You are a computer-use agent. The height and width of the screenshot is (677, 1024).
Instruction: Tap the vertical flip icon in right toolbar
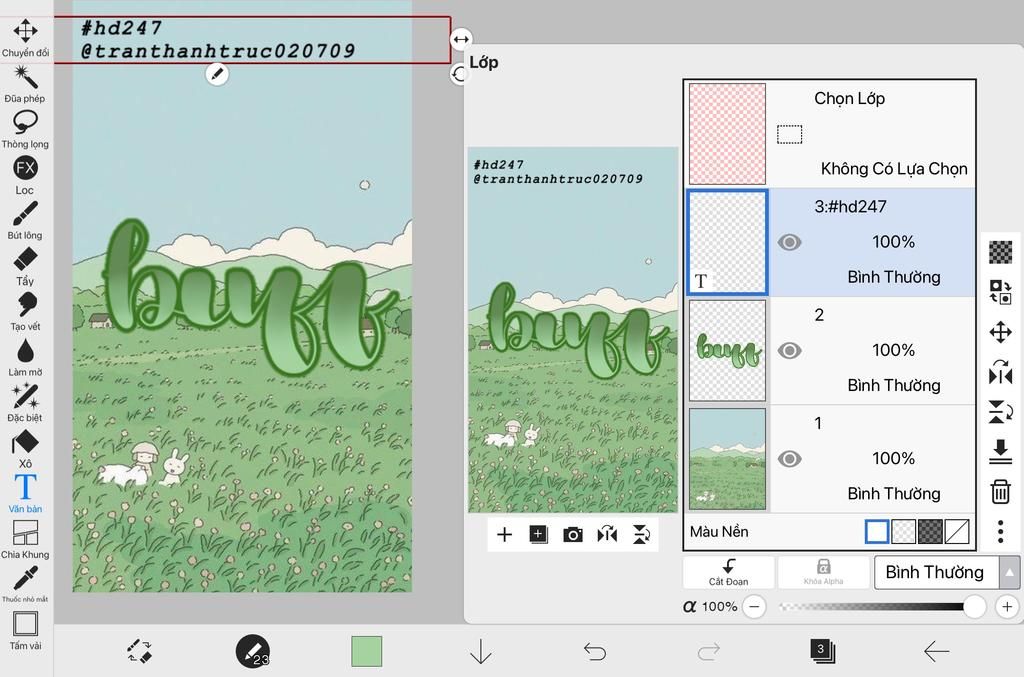pyautogui.click(x=1000, y=412)
